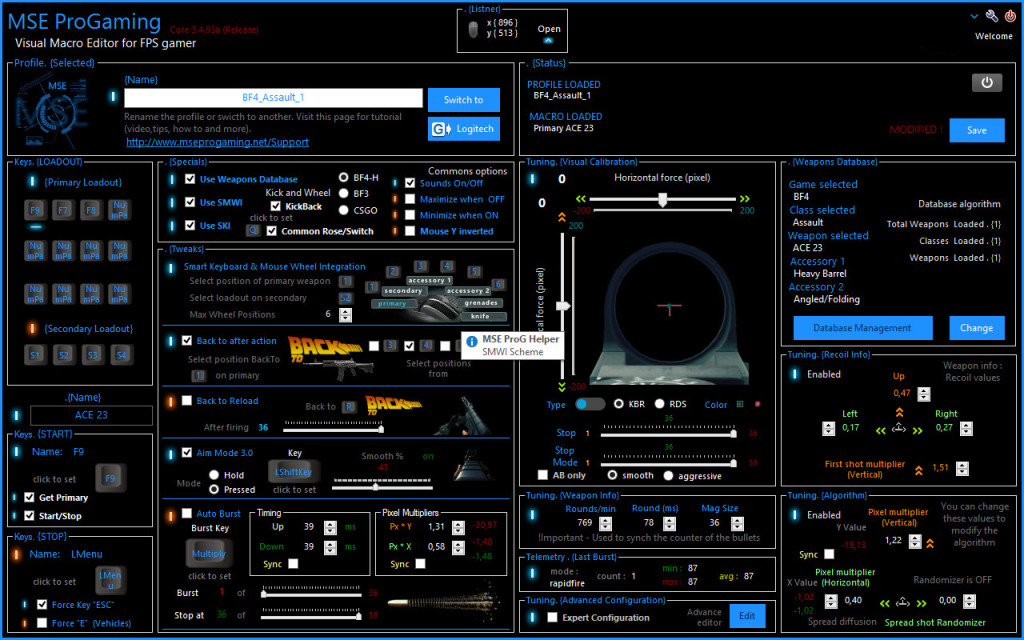Enable Maximize when OFF
This screenshot has width=1024, height=640.
click(x=410, y=199)
